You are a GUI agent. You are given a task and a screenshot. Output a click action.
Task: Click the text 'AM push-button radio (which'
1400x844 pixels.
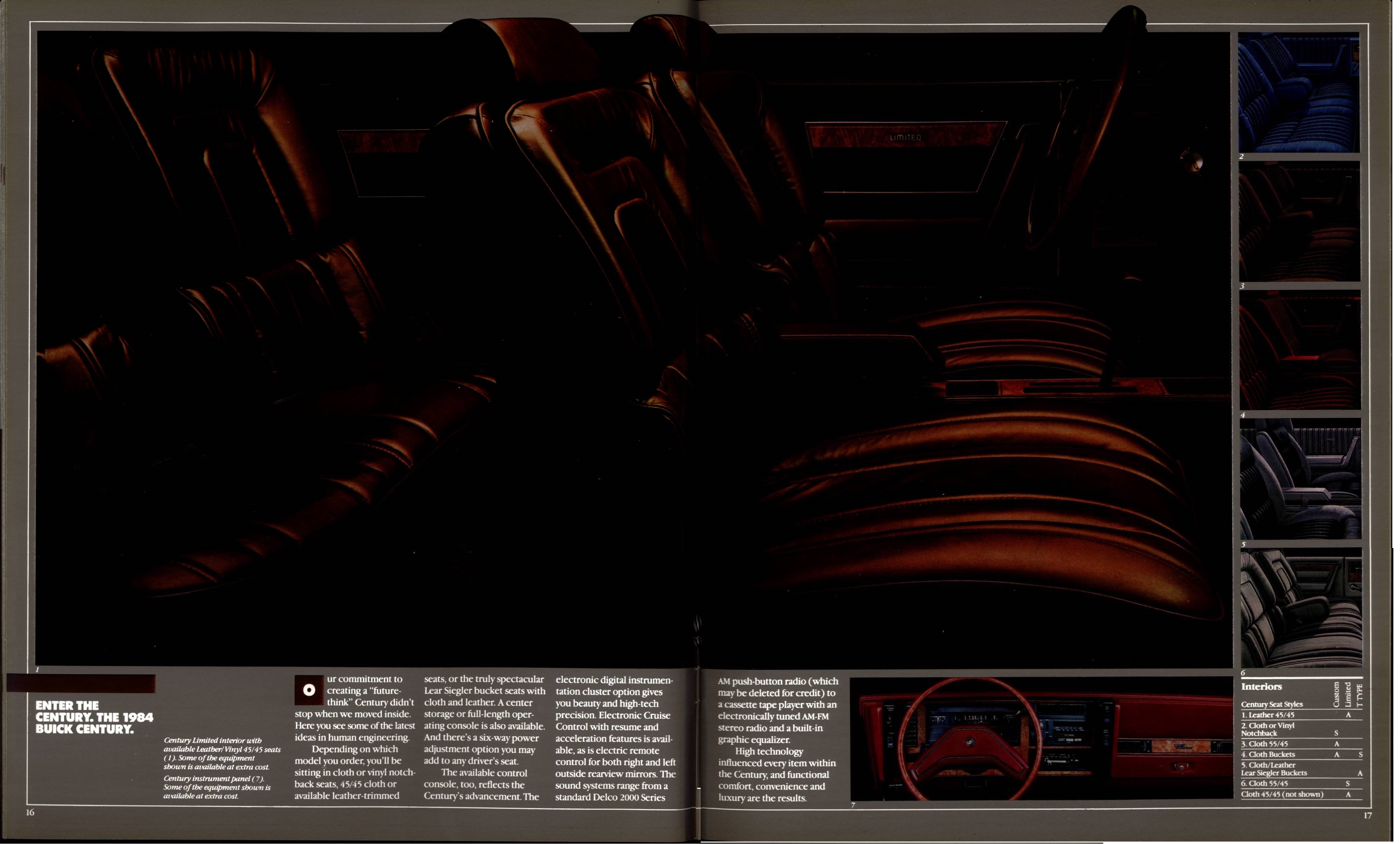pos(778,681)
